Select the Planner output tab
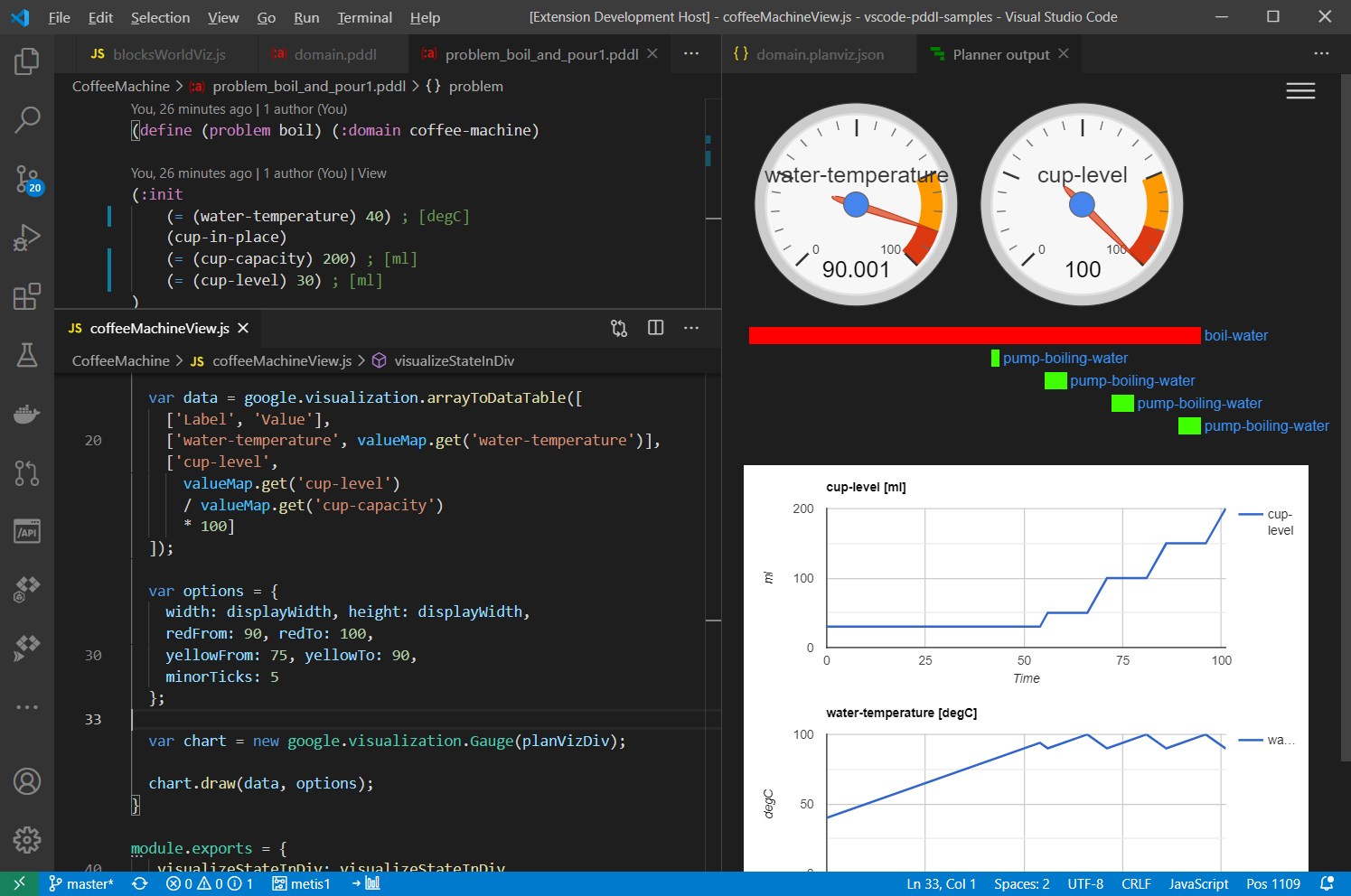1351x896 pixels. pos(999,54)
